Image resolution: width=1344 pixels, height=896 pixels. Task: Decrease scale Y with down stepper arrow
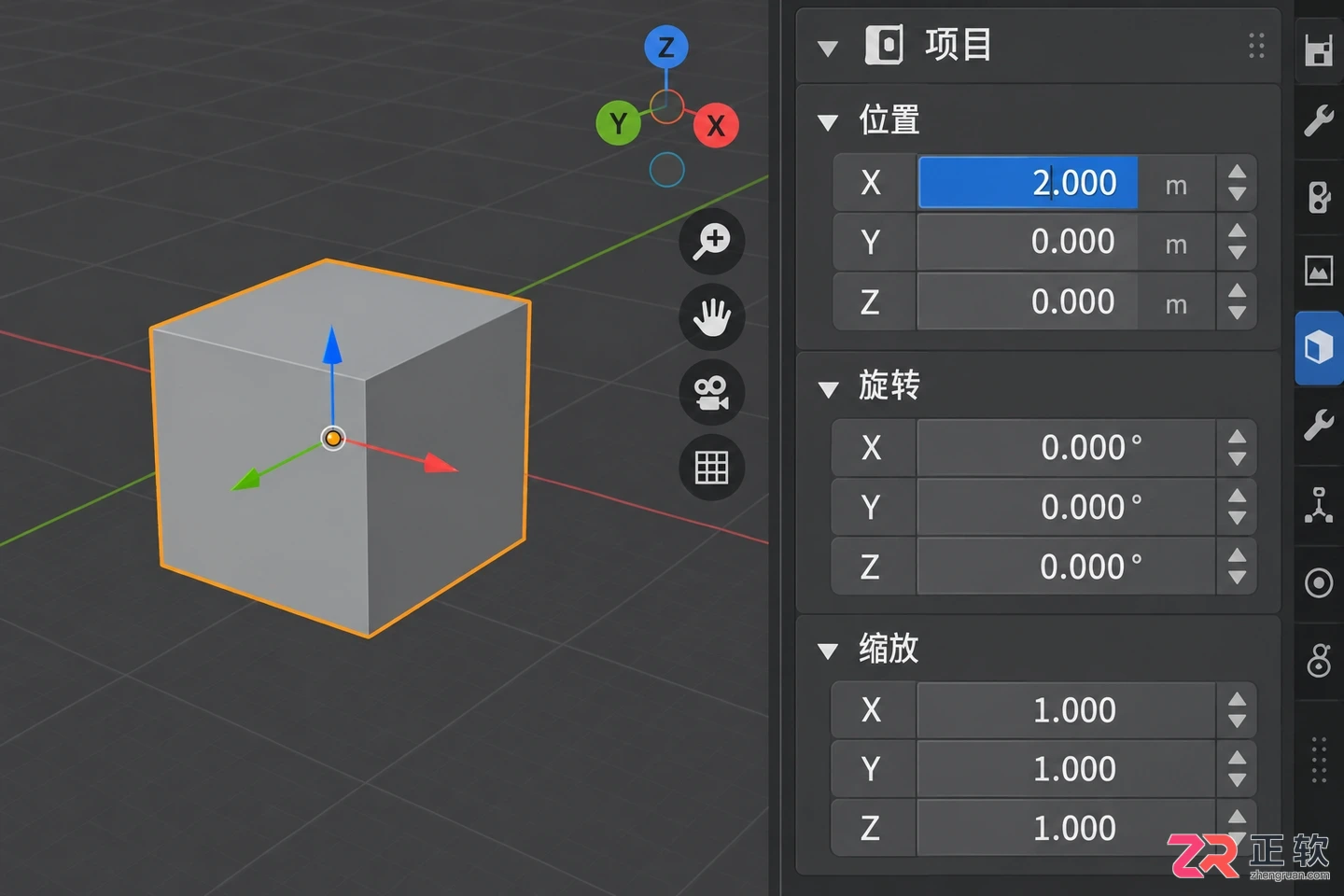[1237, 780]
